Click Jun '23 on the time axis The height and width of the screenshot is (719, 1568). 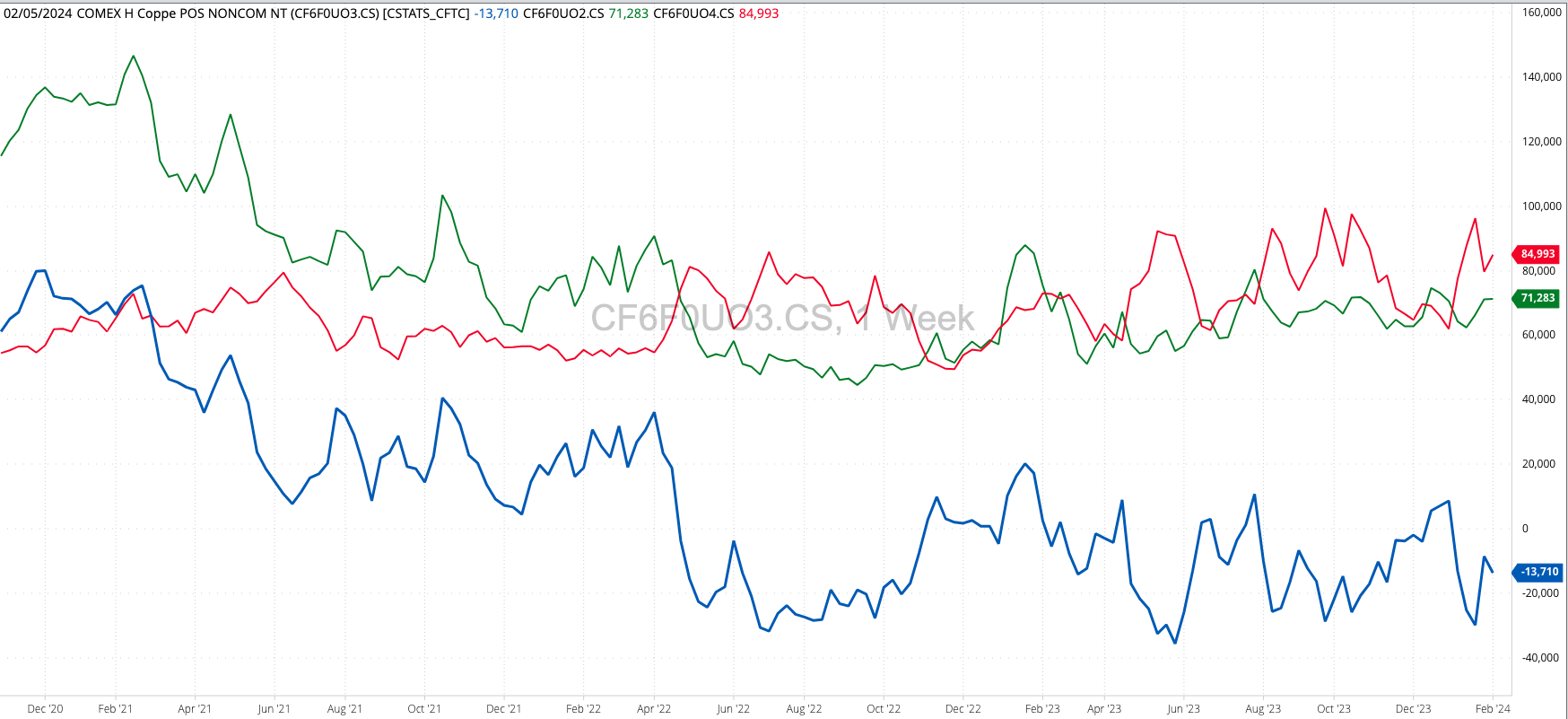pos(1183,709)
